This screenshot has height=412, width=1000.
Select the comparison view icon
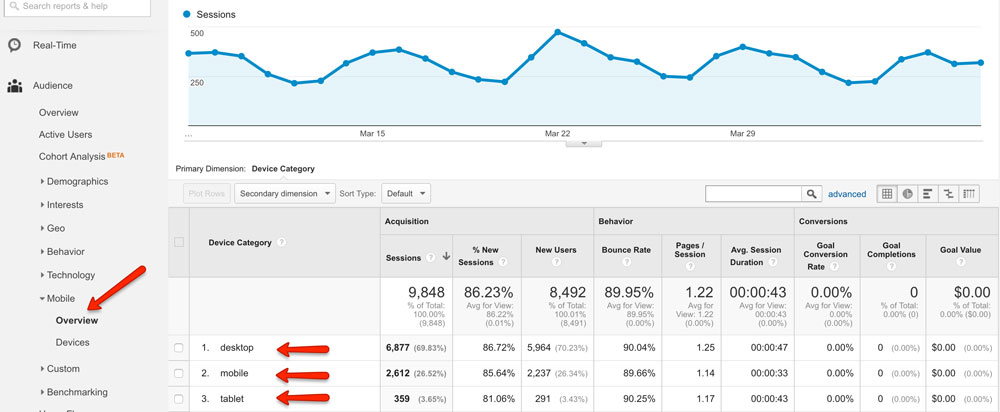(x=948, y=194)
